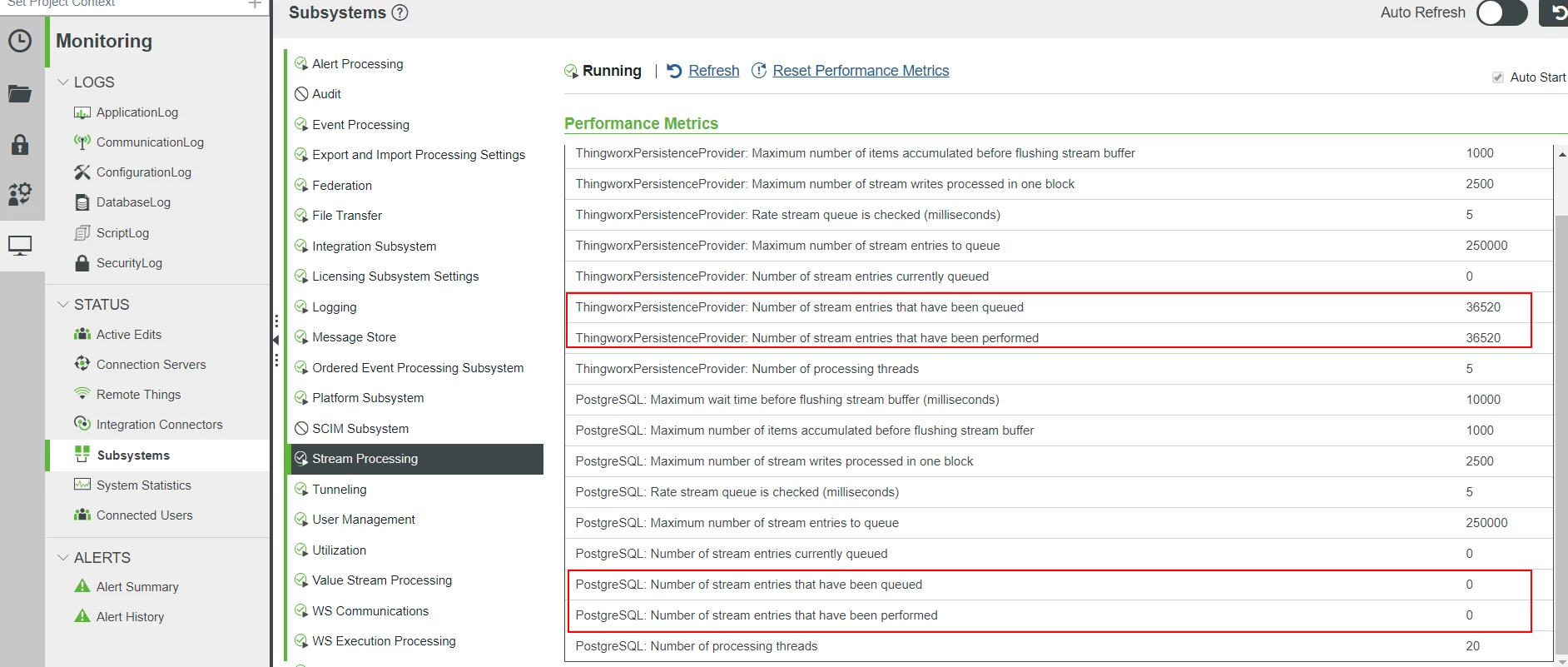Click the value 36520 for entries queued

tap(1483, 307)
